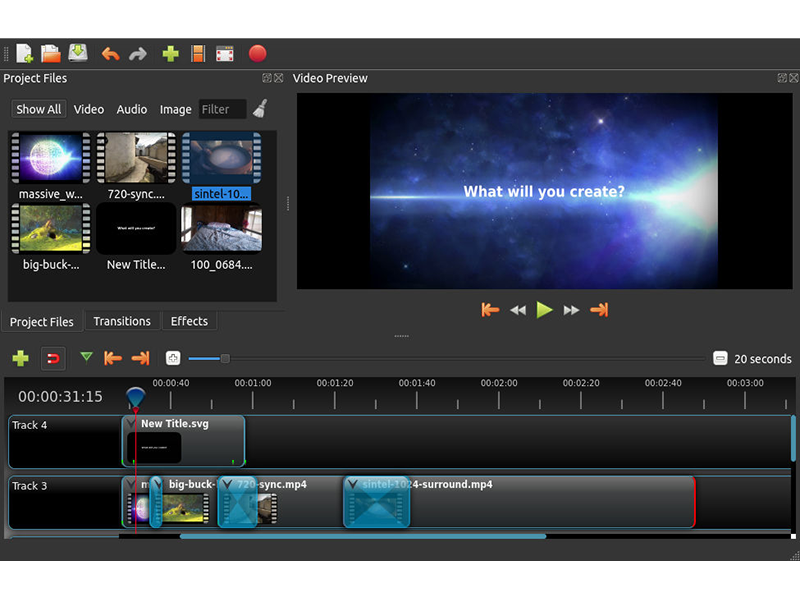Image resolution: width=800 pixels, height=600 pixels.
Task: Enable the Video filter for project files
Action: [x=88, y=109]
